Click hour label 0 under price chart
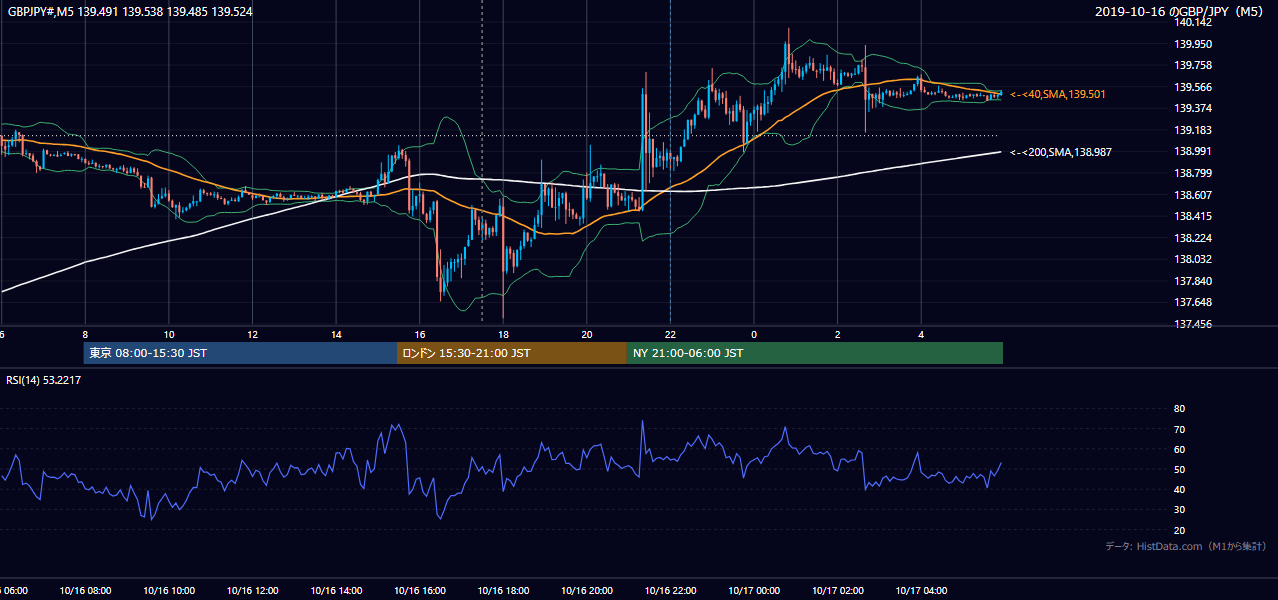The width and height of the screenshot is (1278, 600). point(754,335)
